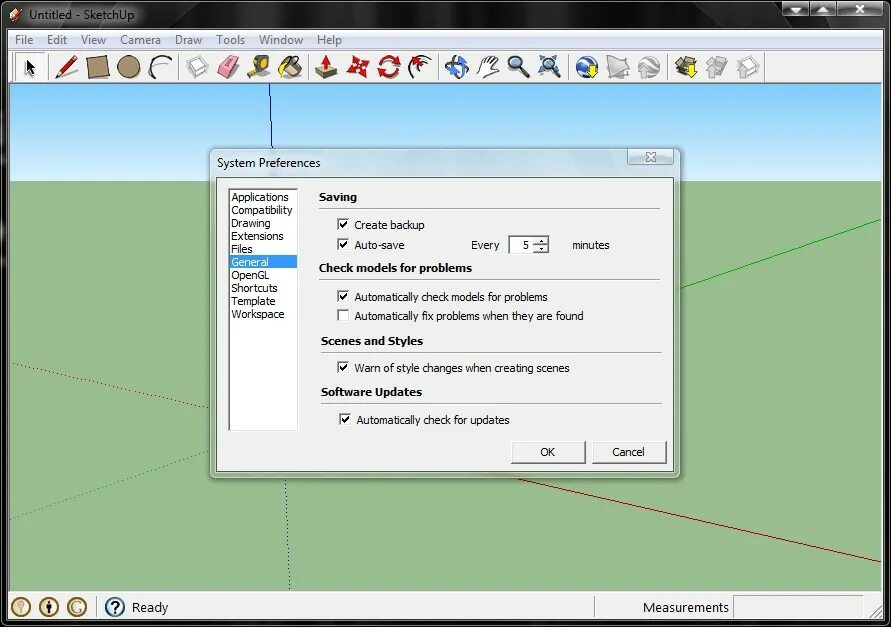Click the Share Model icon
Image resolution: width=891 pixels, height=627 pixels.
[x=717, y=67]
